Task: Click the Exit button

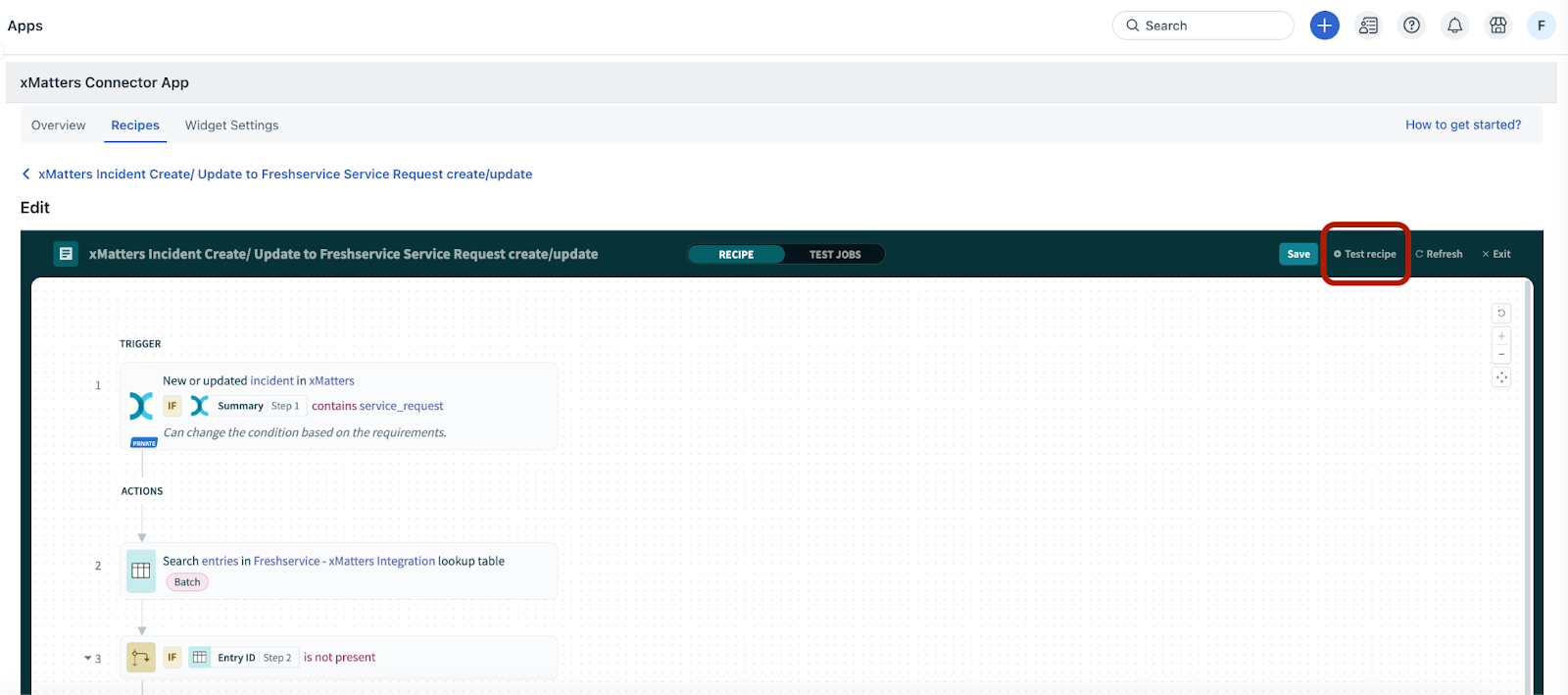Action: pyautogui.click(x=1496, y=254)
